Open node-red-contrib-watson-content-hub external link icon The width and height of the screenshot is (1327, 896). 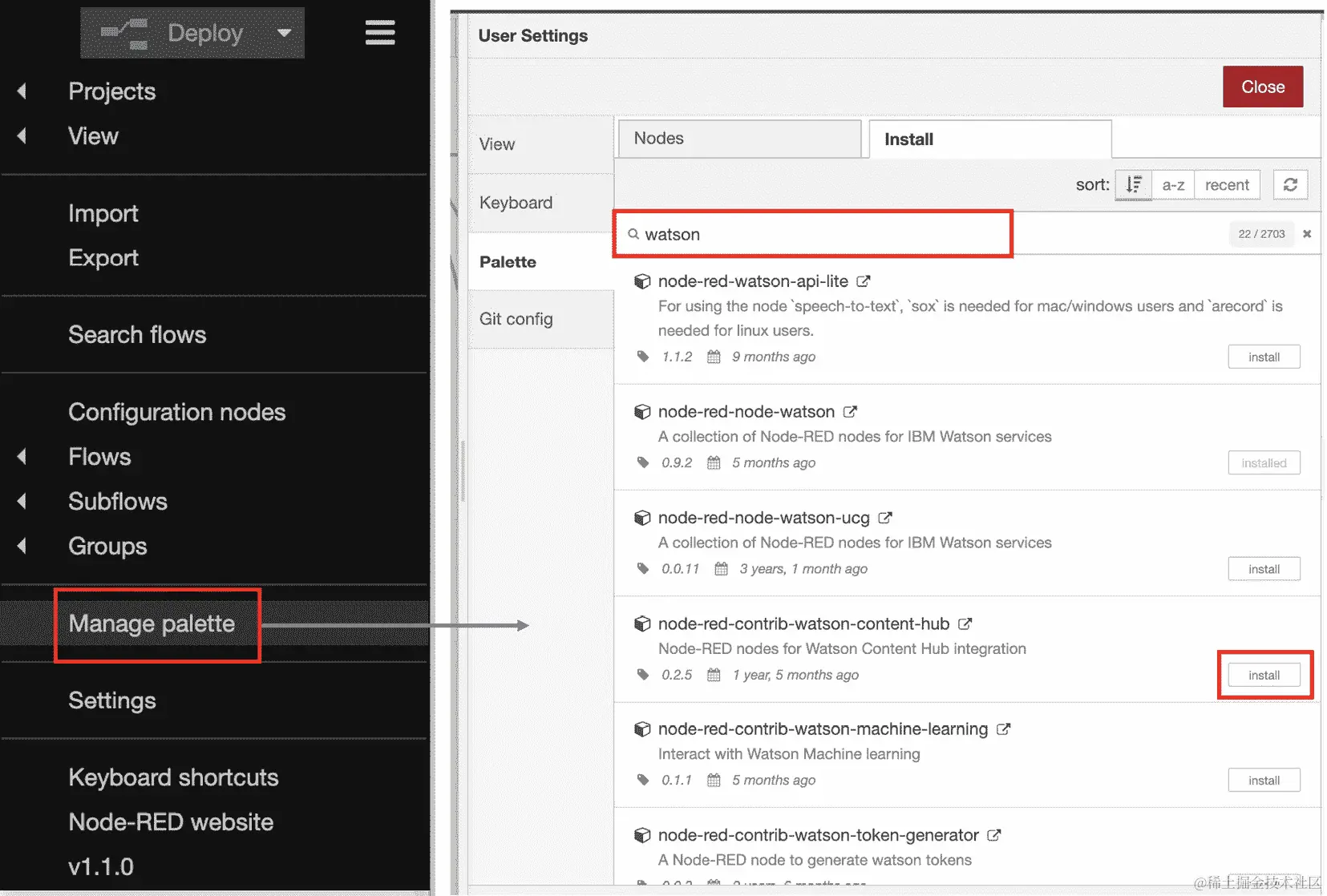coord(965,624)
